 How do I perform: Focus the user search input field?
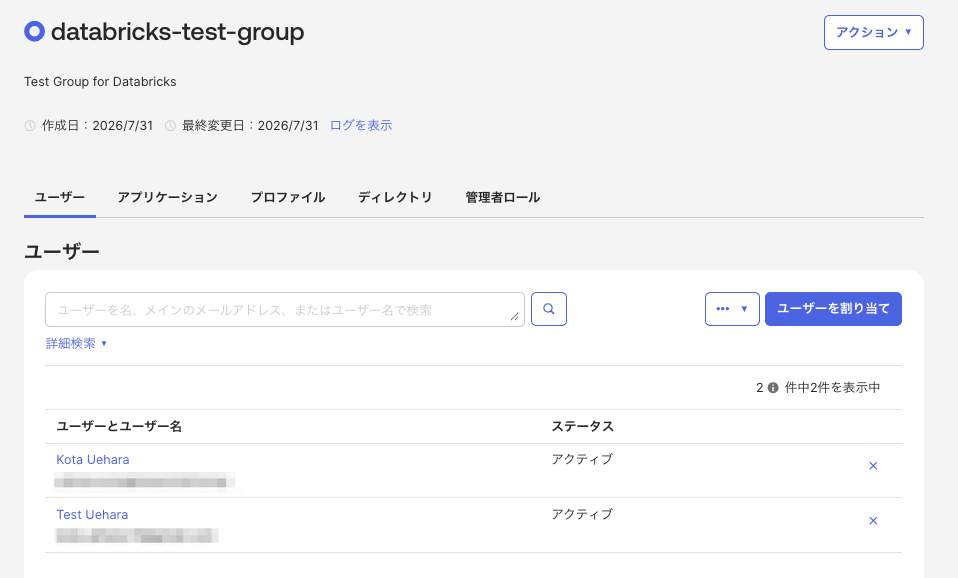285,309
